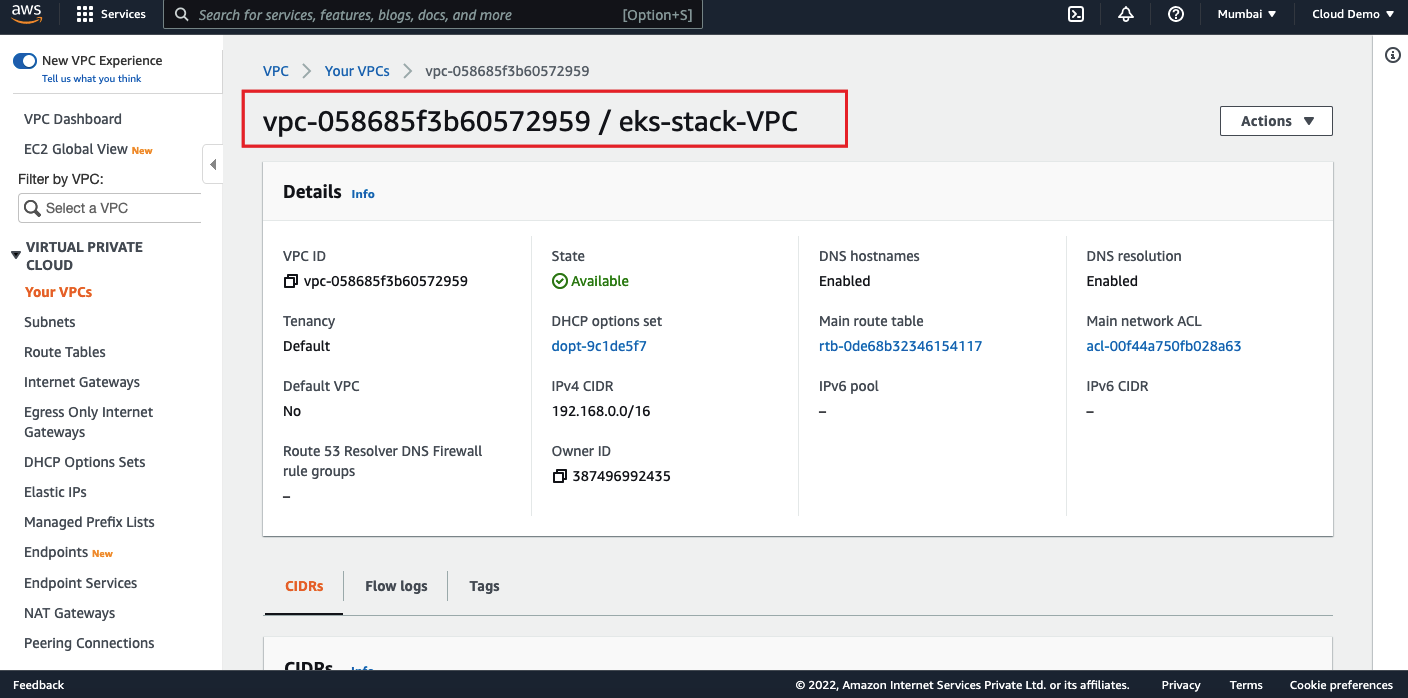Click the search magnifier in top bar
The width and height of the screenshot is (1408, 698).
click(181, 15)
